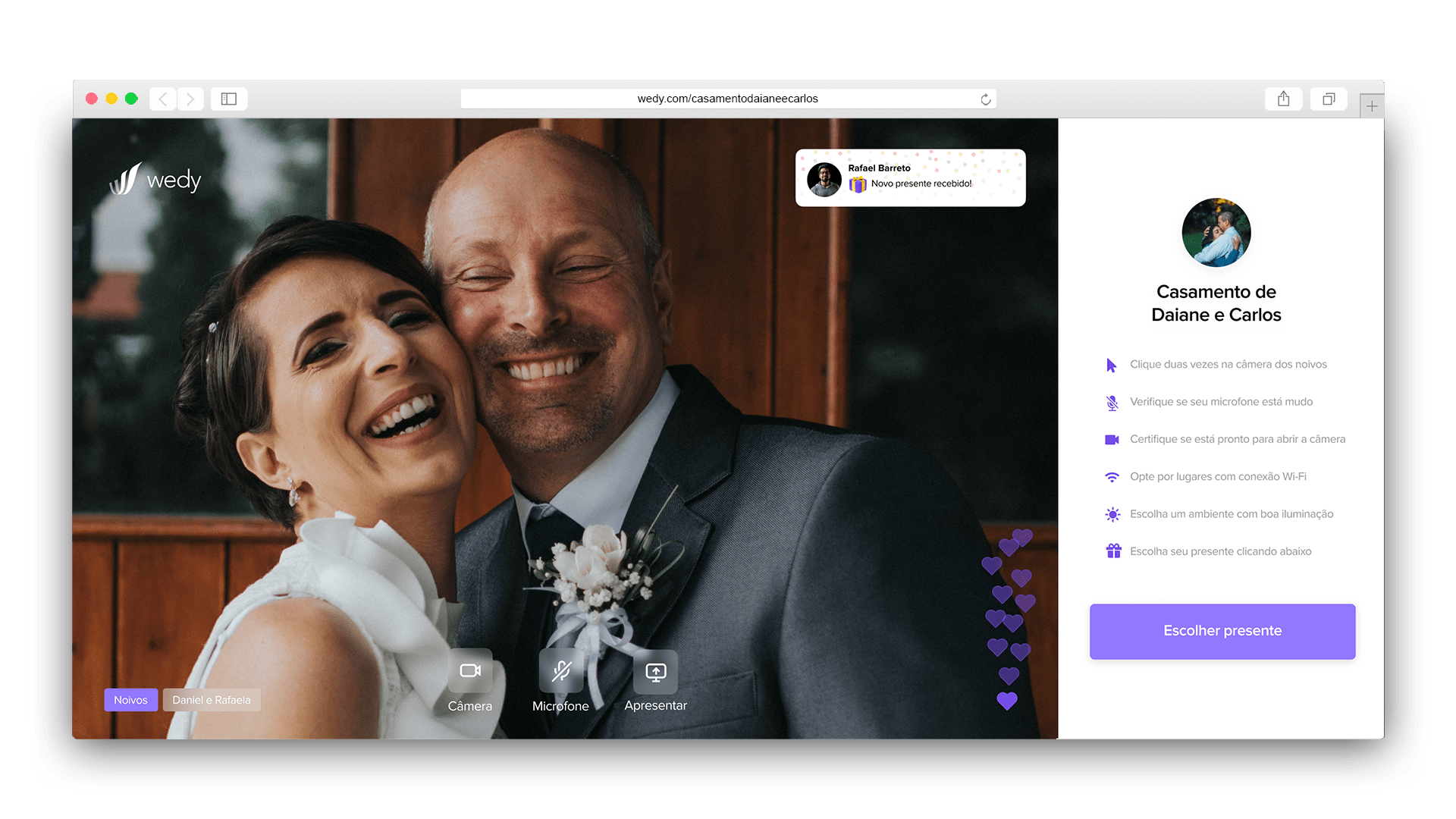This screenshot has height=819, width=1456.
Task: Open the Rafael Barreto gift notification
Action: [x=910, y=177]
